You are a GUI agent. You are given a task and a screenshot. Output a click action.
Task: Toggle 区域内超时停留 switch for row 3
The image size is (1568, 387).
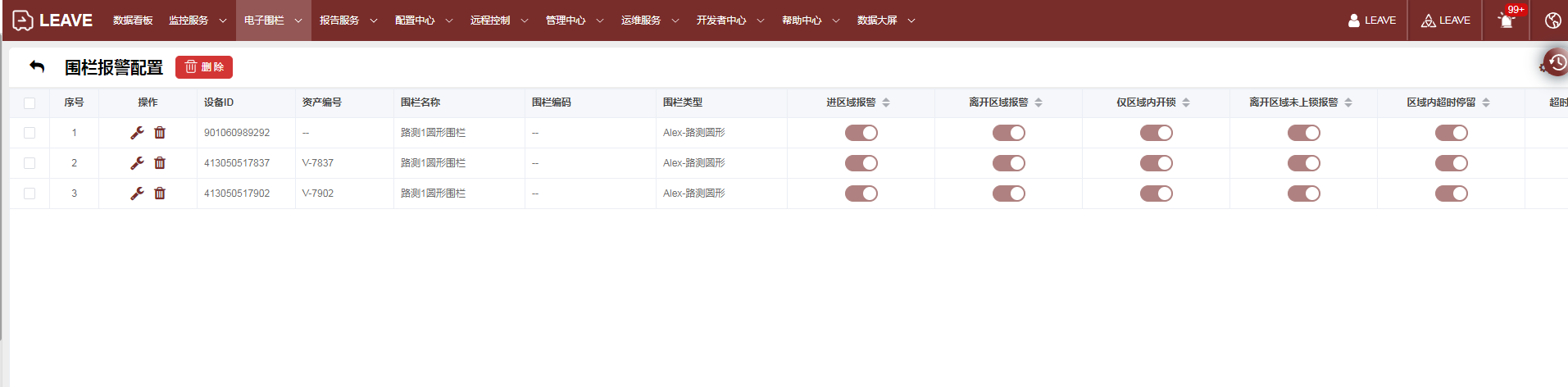point(1451,193)
